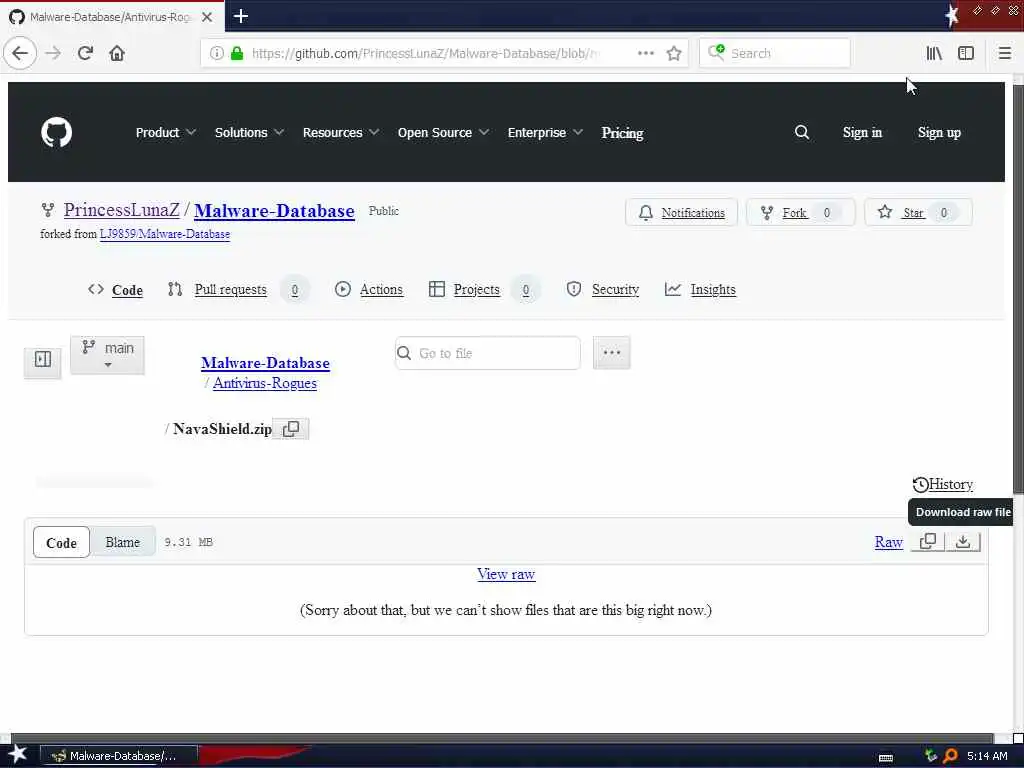Click Raw link
Viewport: 1024px width, 768px height.
888,542
